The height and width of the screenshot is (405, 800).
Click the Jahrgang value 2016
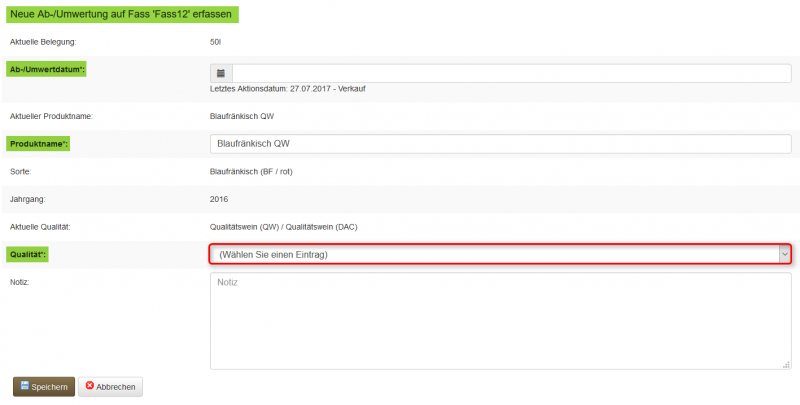(220, 199)
